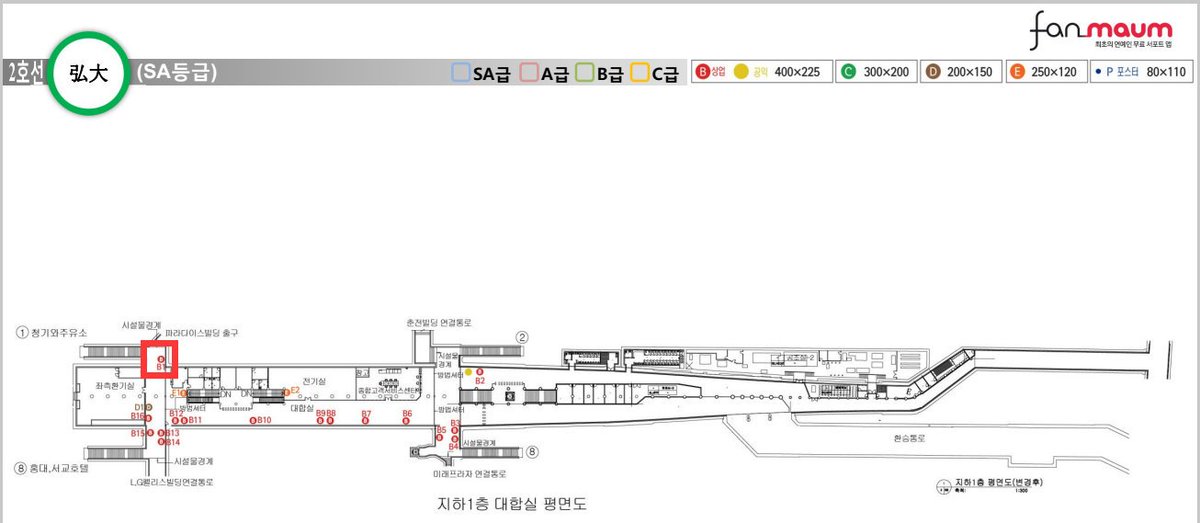Image resolution: width=1200 pixels, height=523 pixels.
Task: Click the 파라다이스빌딩 출구 label
Action: click(202, 333)
